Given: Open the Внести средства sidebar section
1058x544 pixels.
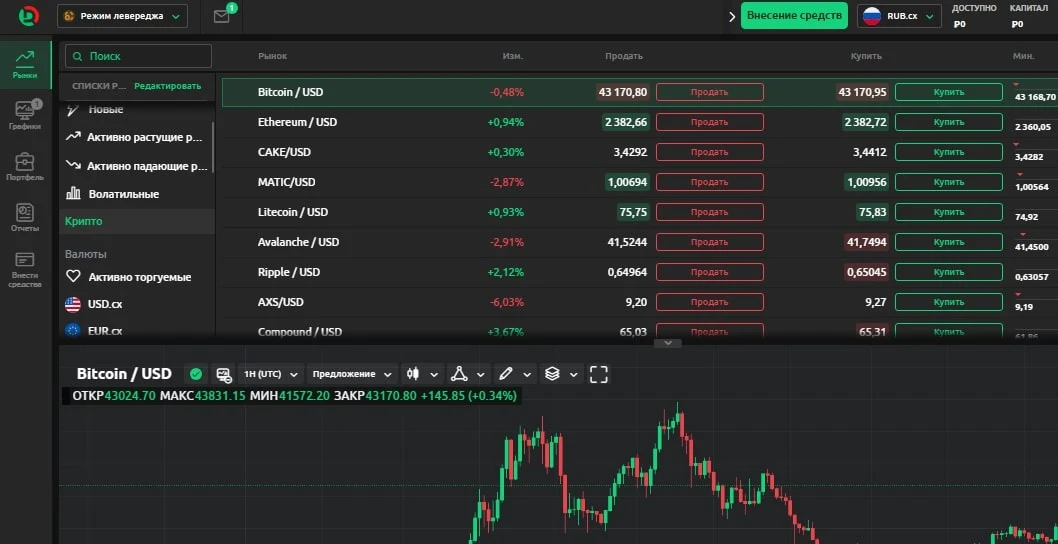Looking at the screenshot, I should click(x=25, y=269).
